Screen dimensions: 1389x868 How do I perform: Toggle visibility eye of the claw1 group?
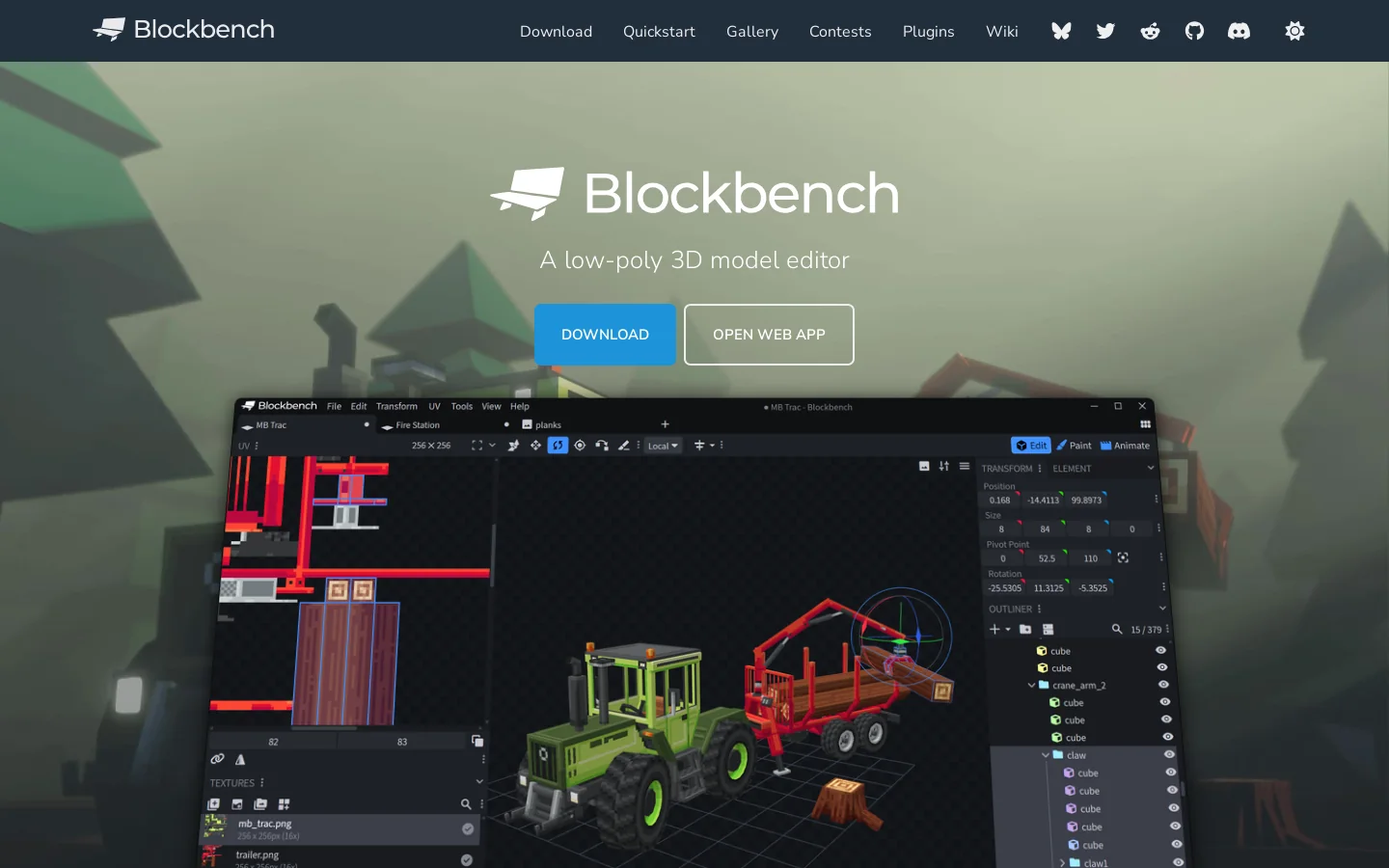[x=1178, y=862]
